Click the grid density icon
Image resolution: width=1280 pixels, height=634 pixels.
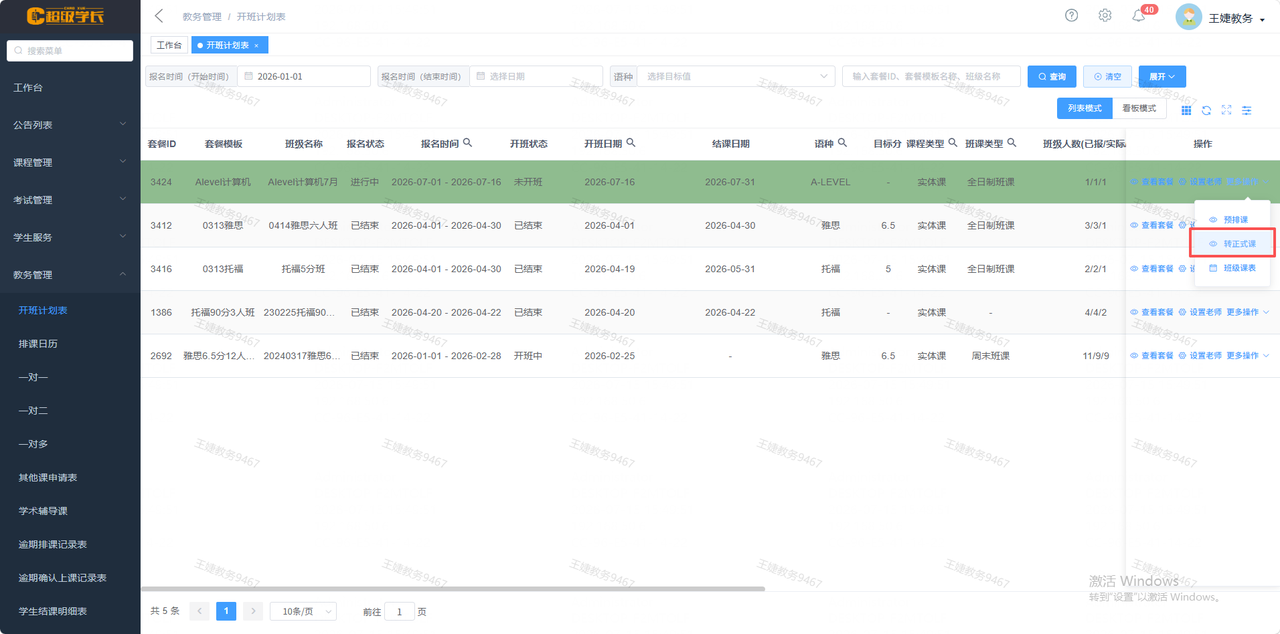point(1187,110)
